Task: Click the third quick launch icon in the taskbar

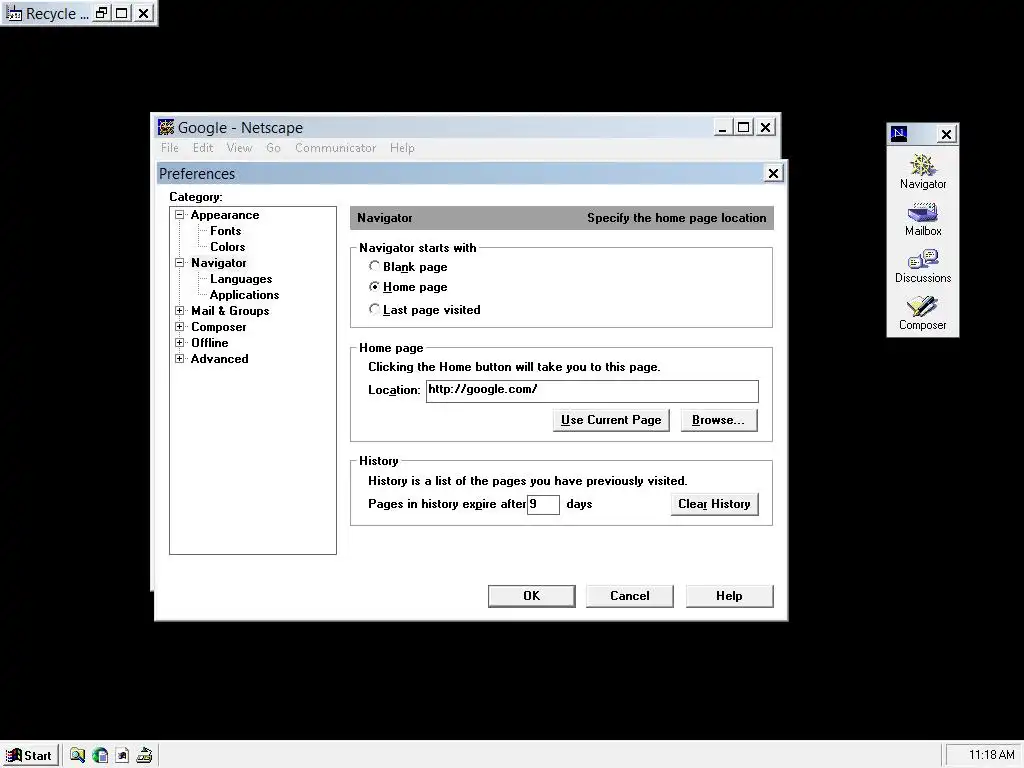Action: 122,755
